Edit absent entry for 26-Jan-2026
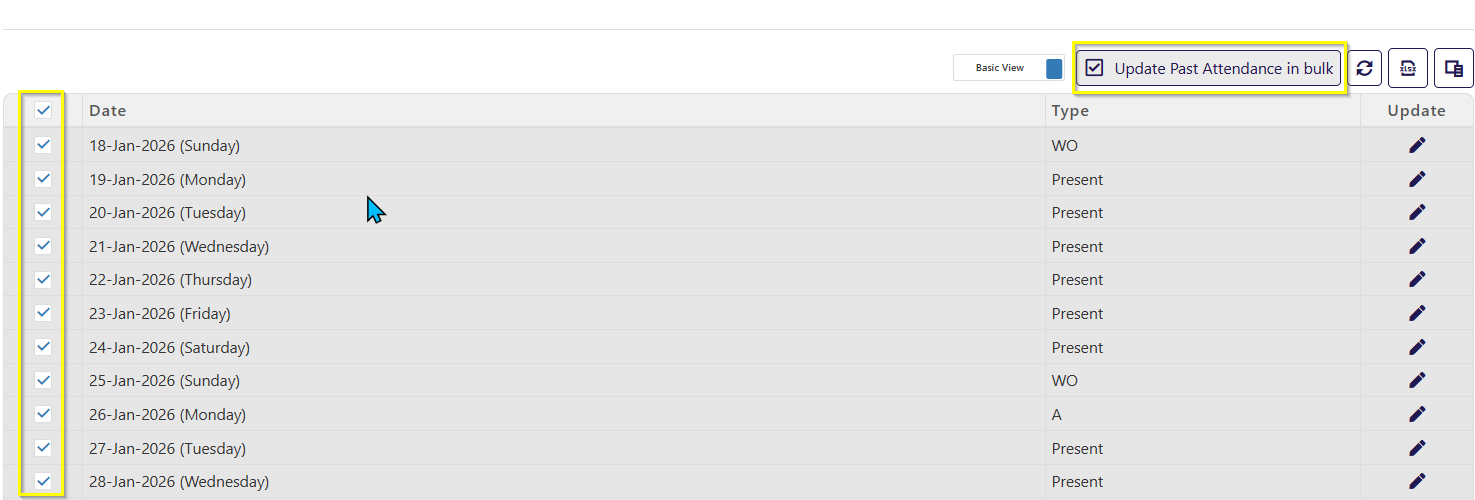 (1417, 415)
